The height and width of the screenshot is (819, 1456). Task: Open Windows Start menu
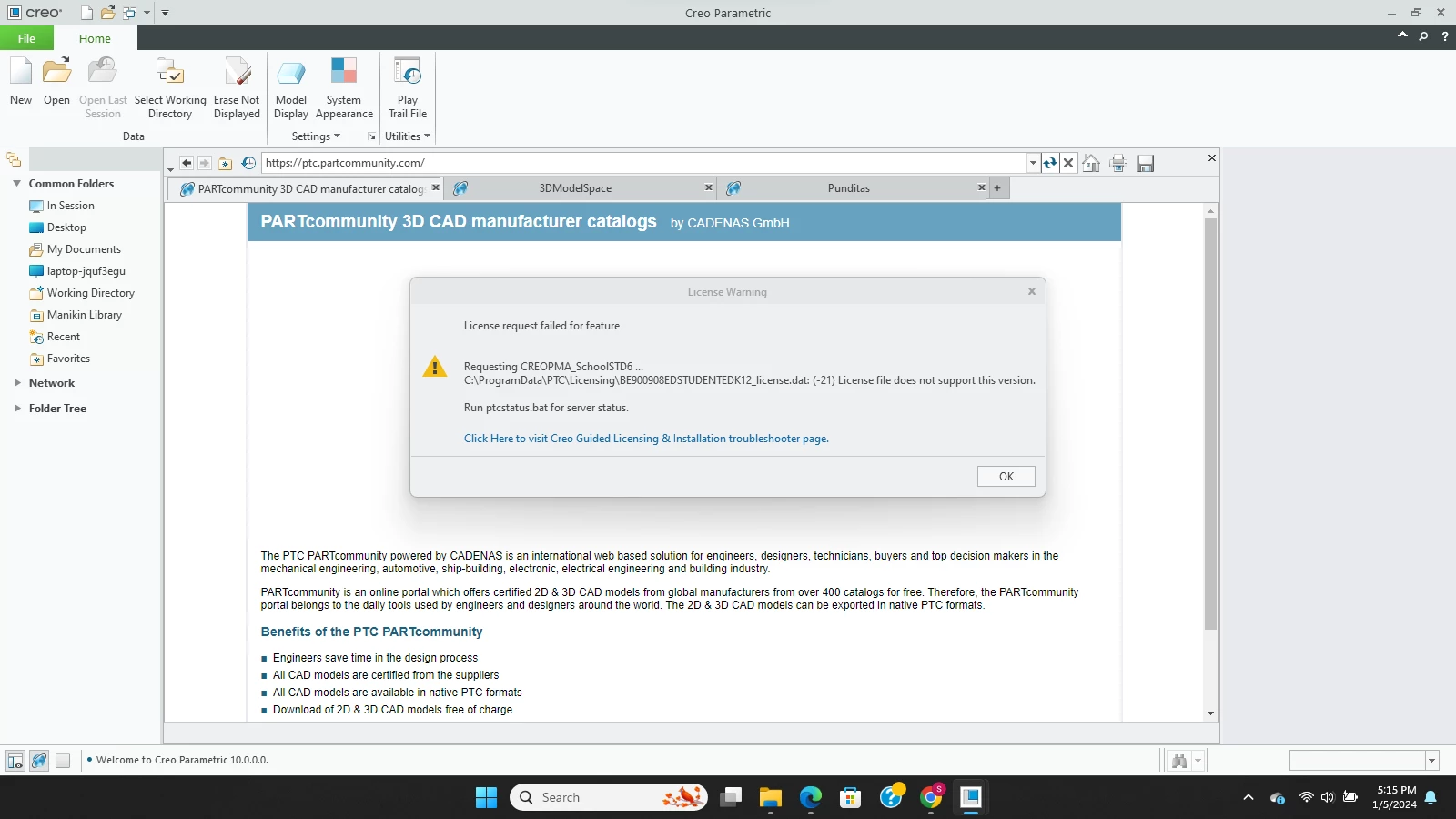point(486,797)
